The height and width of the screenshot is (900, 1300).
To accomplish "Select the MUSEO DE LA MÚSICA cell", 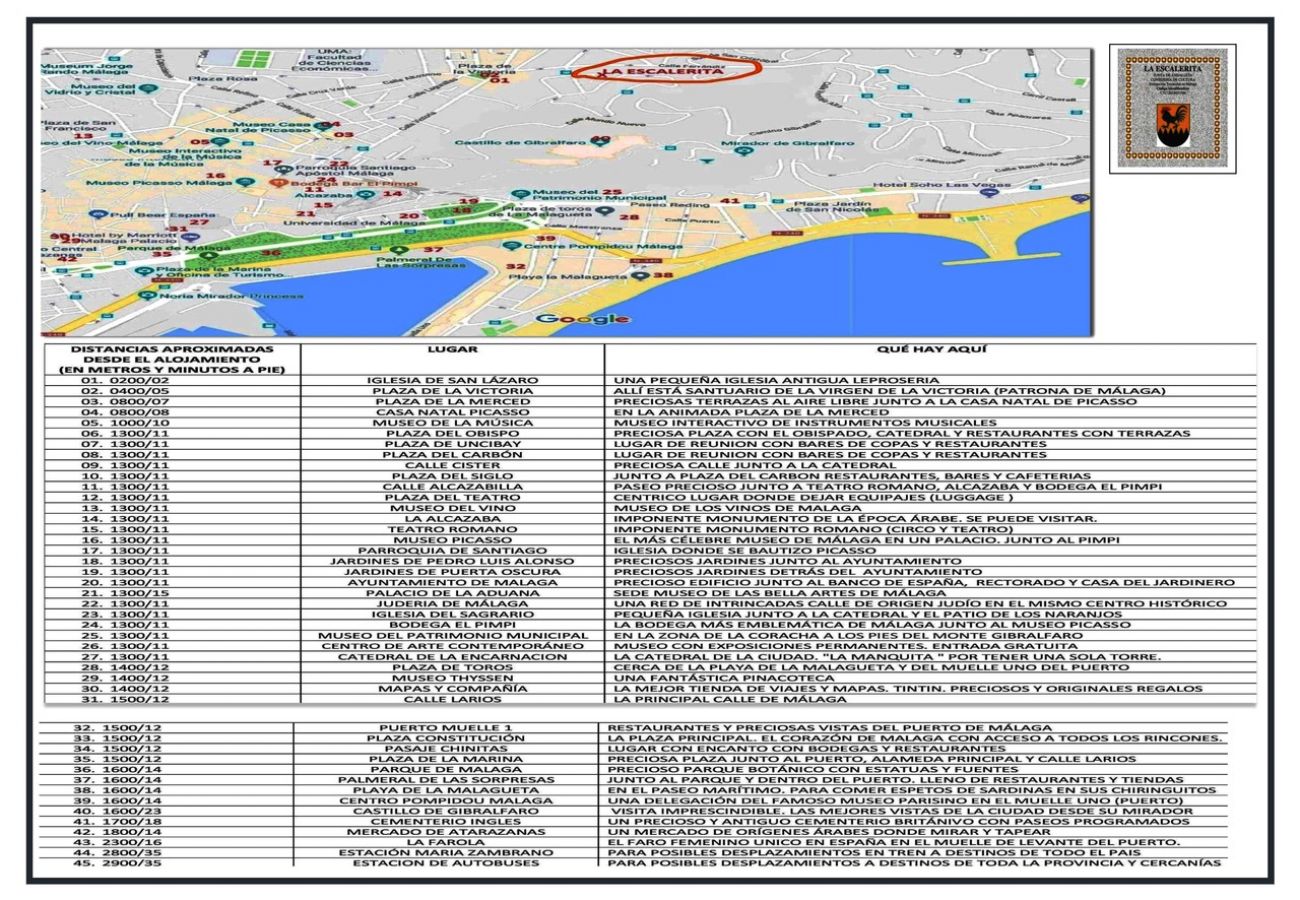I will pos(452,423).
